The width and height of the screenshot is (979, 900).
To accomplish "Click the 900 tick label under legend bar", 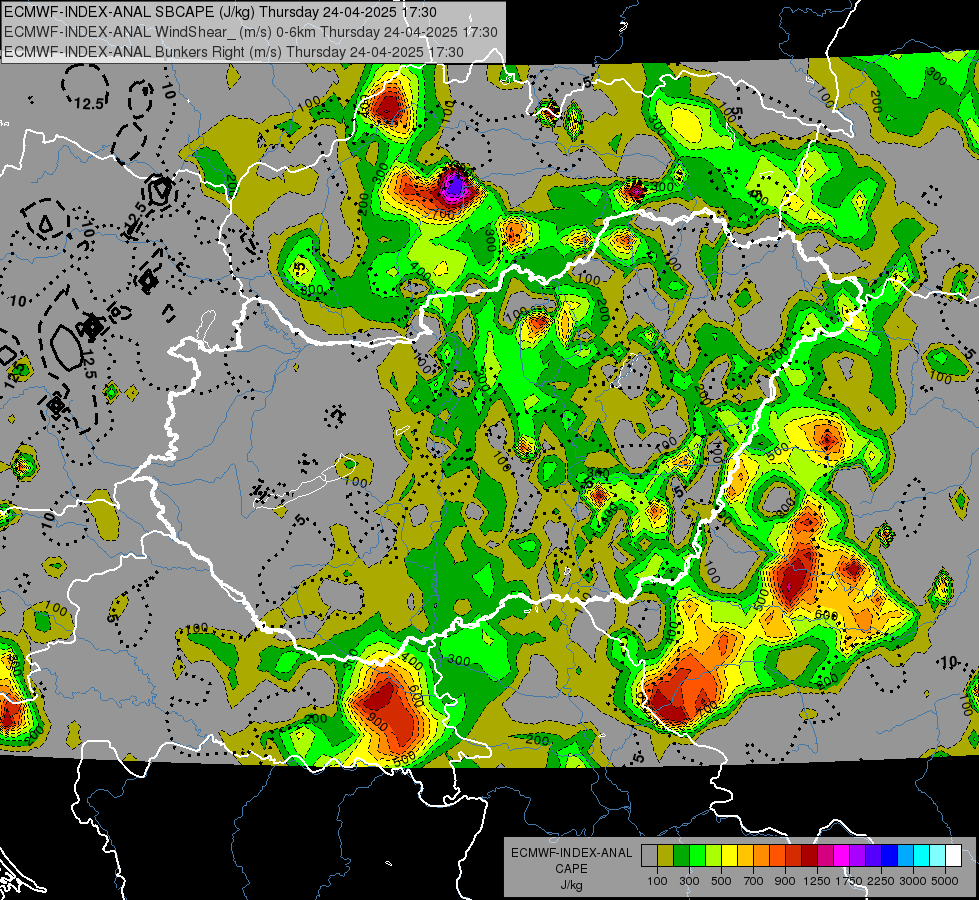I will pos(785,881).
